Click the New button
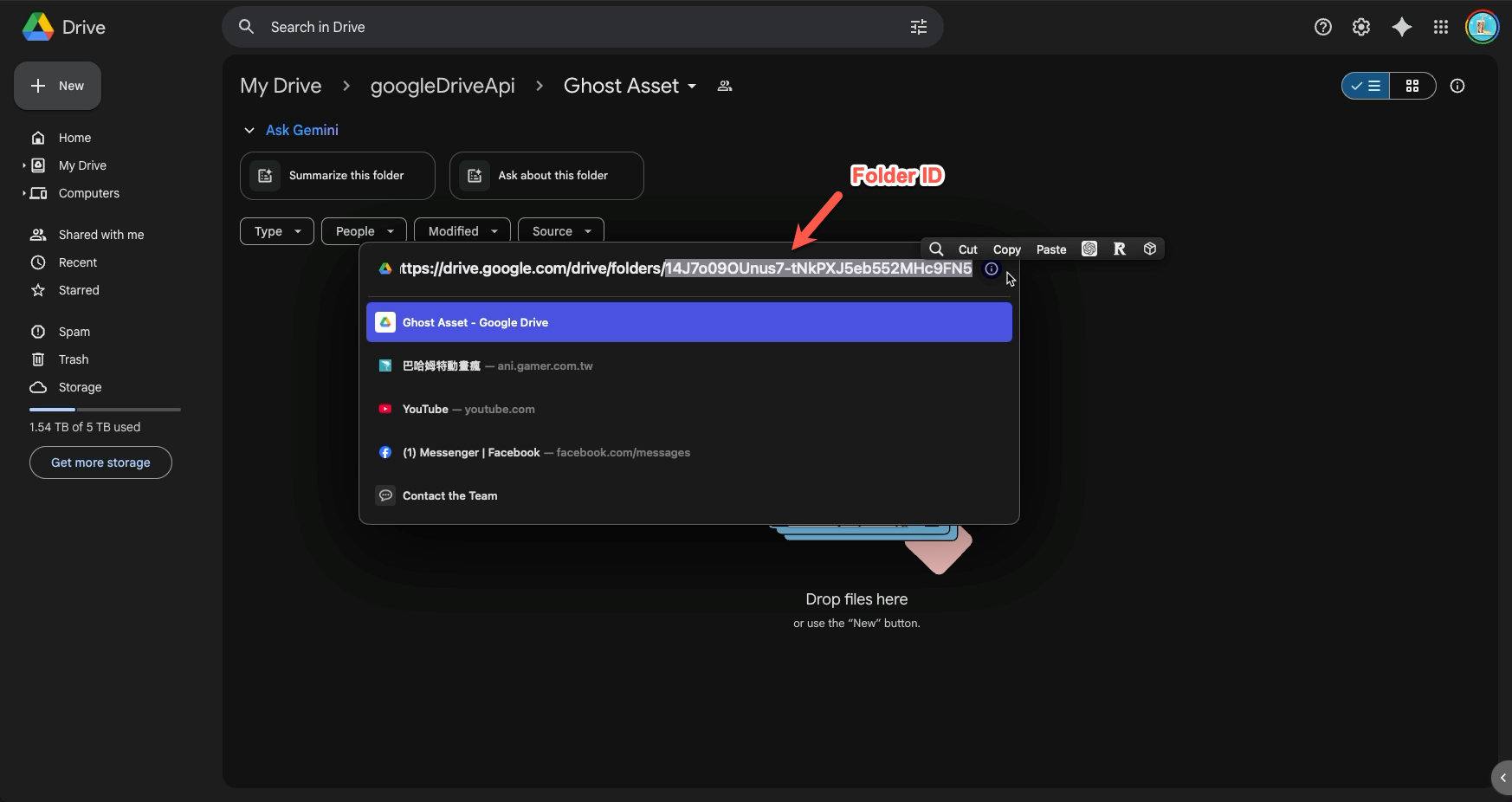This screenshot has width=1512, height=802. 57,86
